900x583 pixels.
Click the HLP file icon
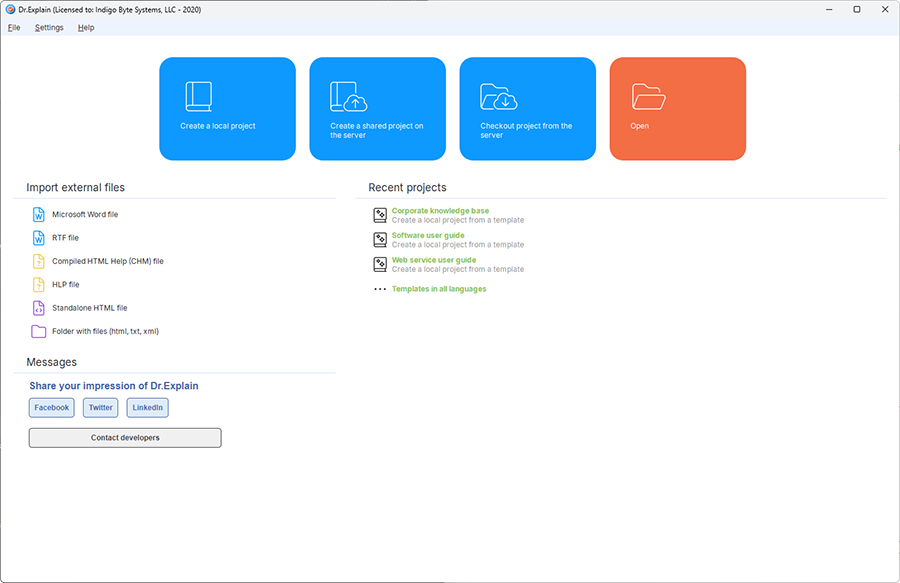click(38, 285)
